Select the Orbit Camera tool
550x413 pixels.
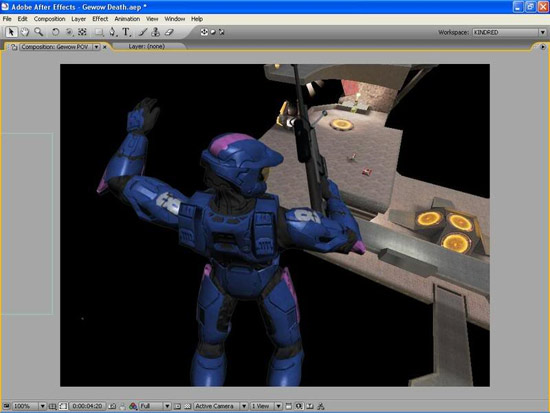(x=69, y=32)
